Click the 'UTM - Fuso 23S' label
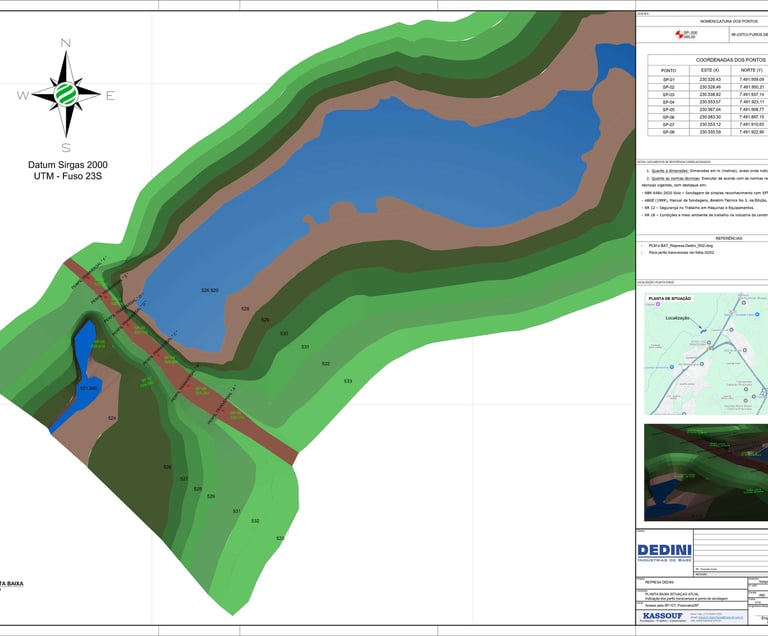 point(68,176)
